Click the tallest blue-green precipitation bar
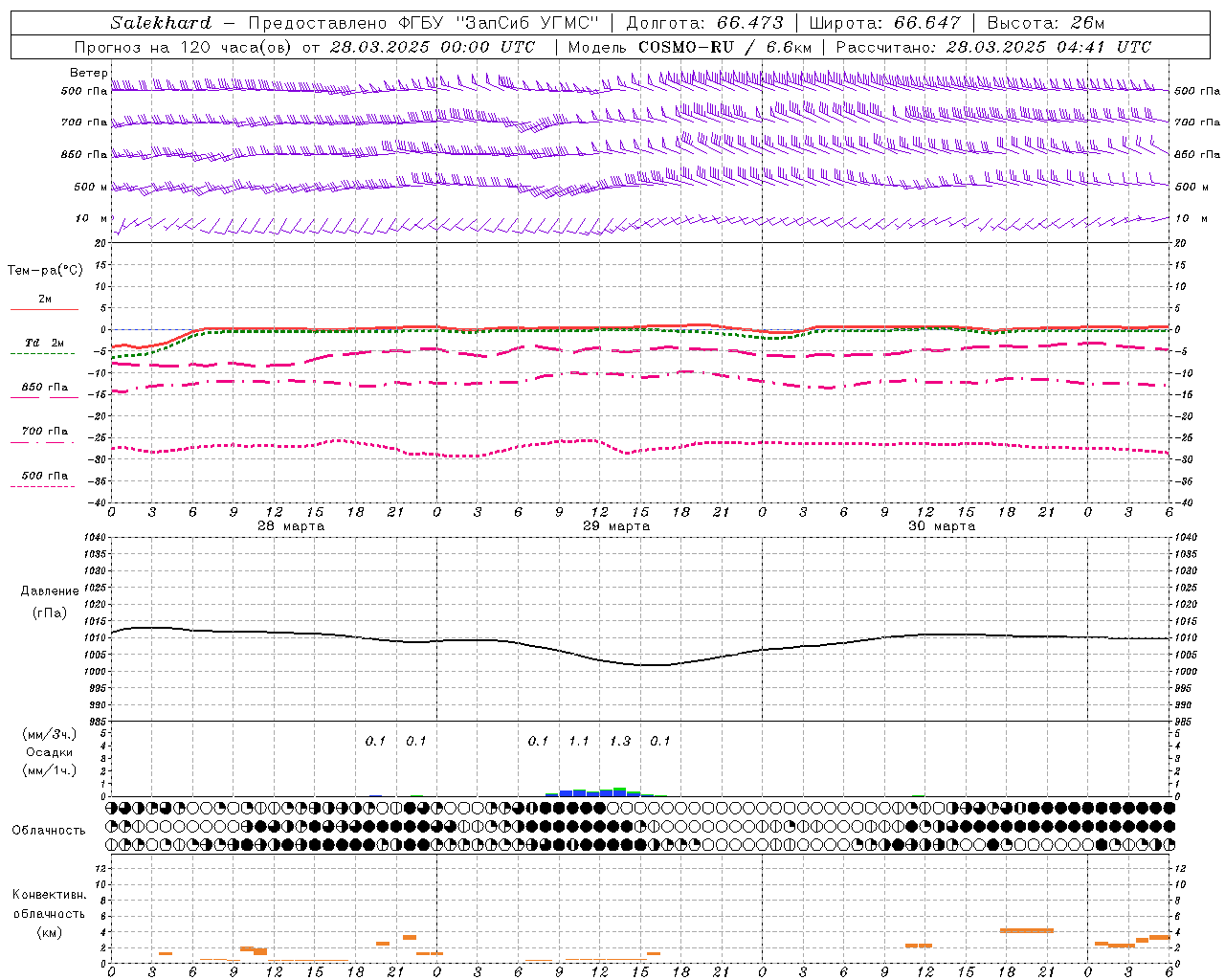Image resolution: width=1225 pixels, height=980 pixels. click(x=620, y=791)
